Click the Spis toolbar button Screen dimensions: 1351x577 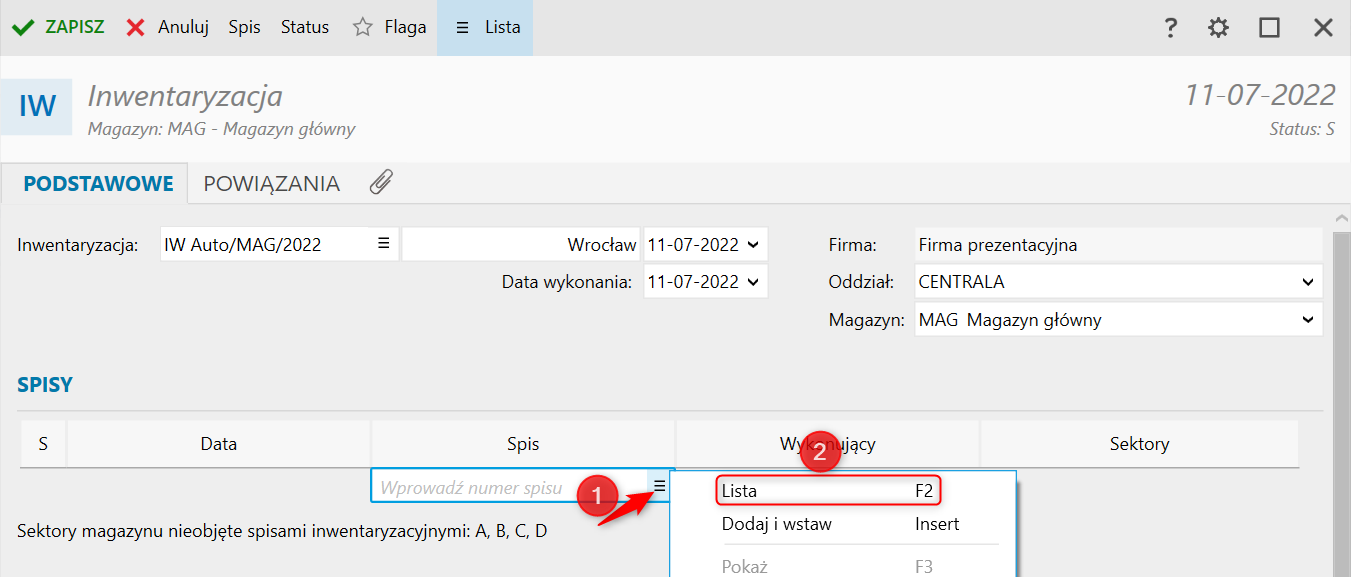point(244,27)
